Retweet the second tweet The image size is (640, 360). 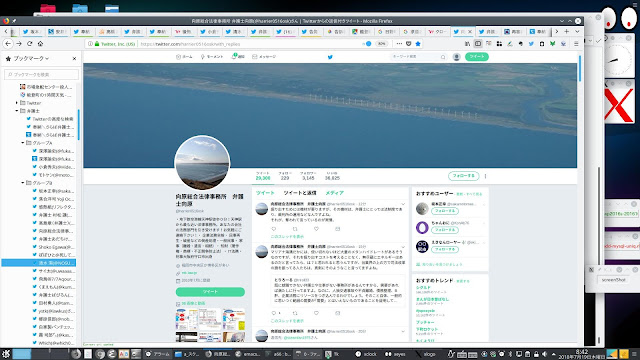(x=295, y=313)
